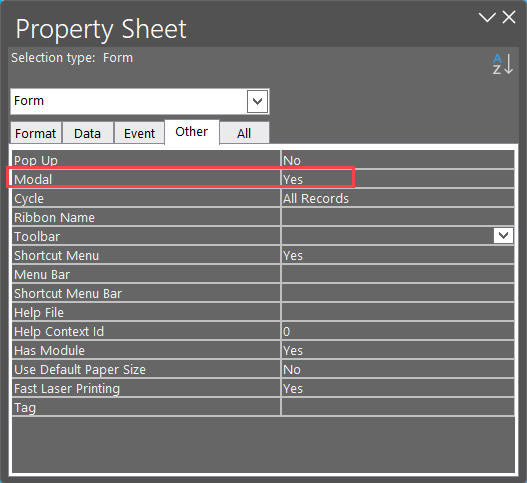Click the Form text in object selector
The height and width of the screenshot is (483, 527).
click(29, 101)
